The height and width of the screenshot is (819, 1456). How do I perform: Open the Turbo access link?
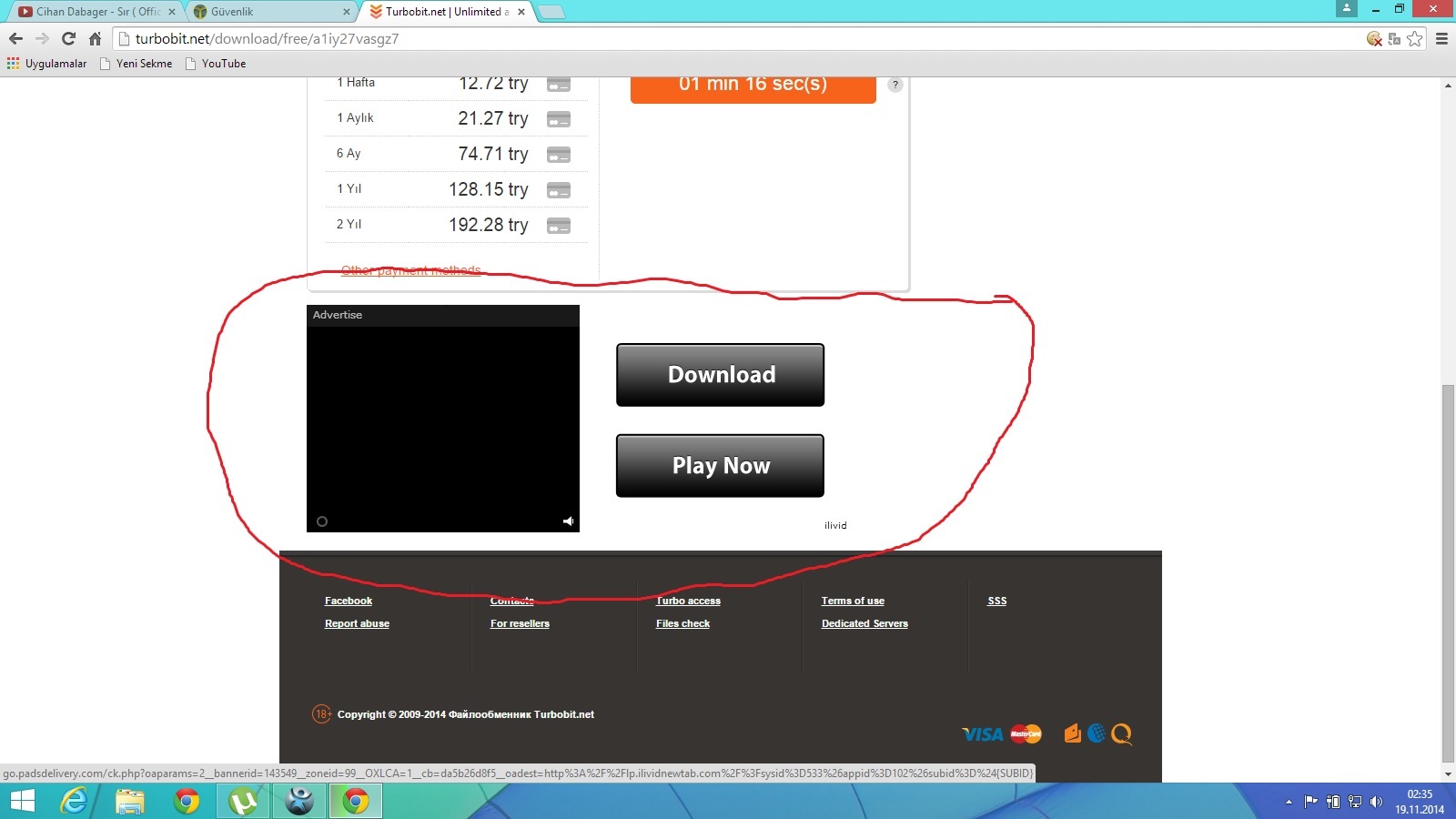click(688, 601)
